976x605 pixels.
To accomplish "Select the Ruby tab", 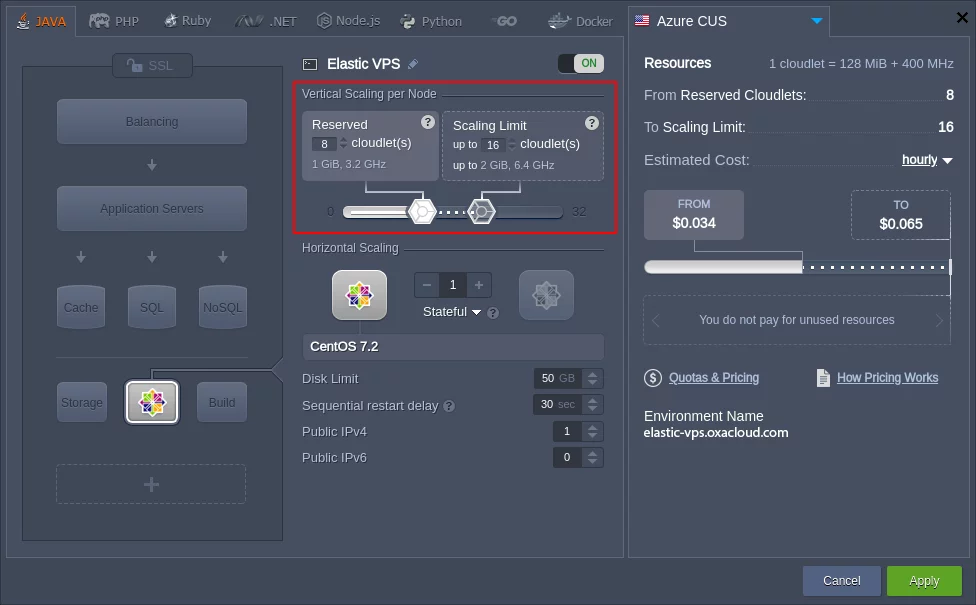I will click(x=187, y=21).
